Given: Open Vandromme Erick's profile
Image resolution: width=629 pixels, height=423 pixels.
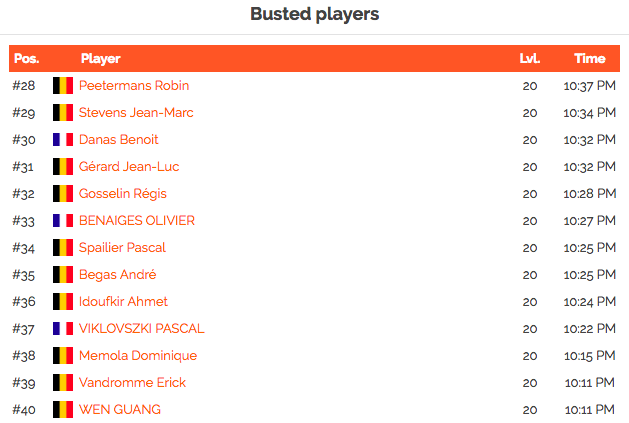Looking at the screenshot, I should click(132, 383).
